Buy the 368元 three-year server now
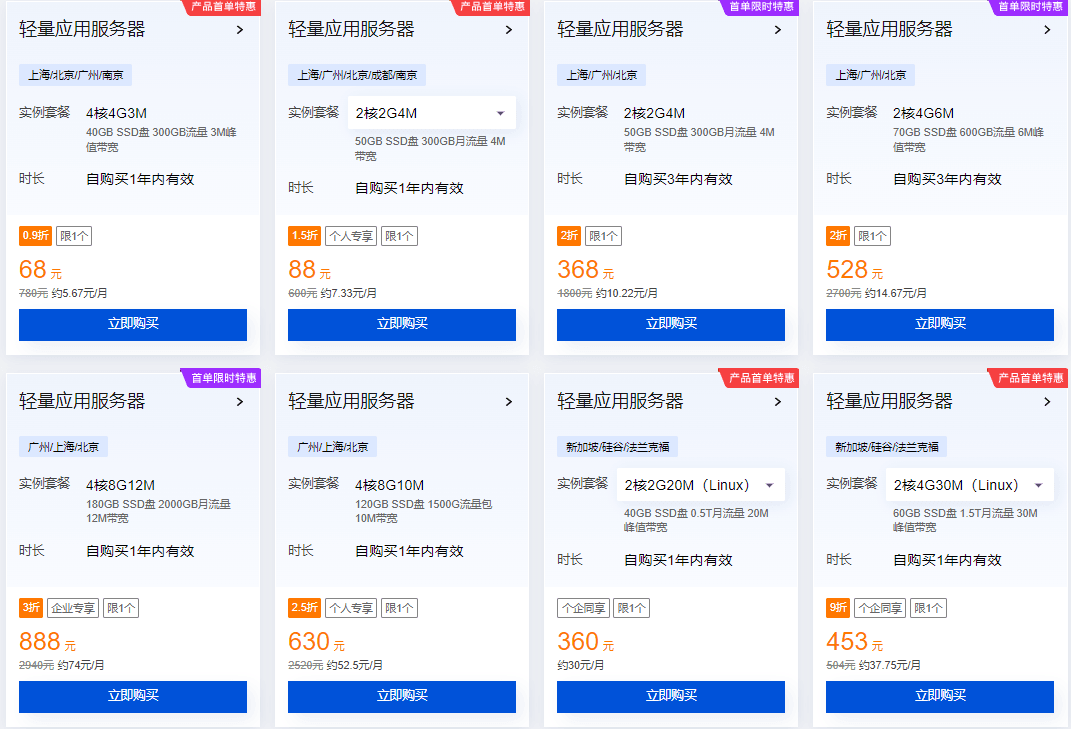Screen dimensions: 1071x729 point(671,325)
